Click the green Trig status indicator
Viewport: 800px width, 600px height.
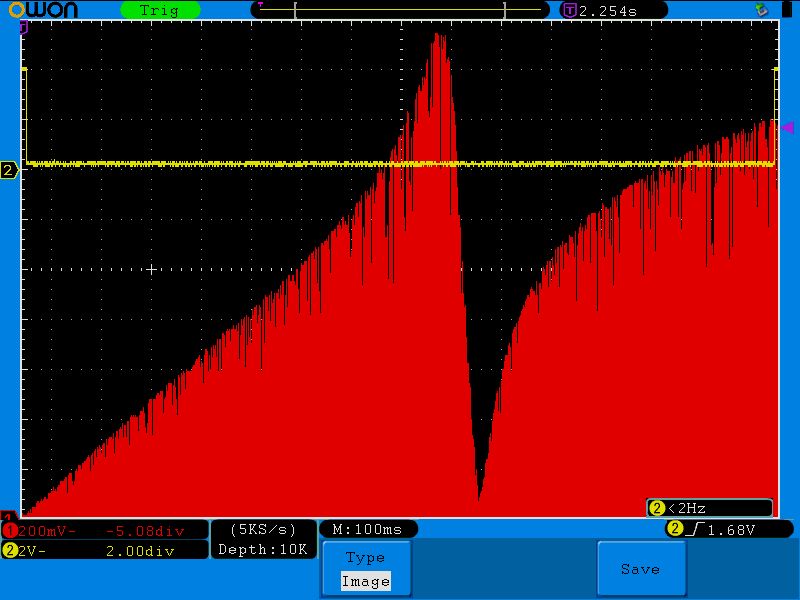click(x=160, y=10)
